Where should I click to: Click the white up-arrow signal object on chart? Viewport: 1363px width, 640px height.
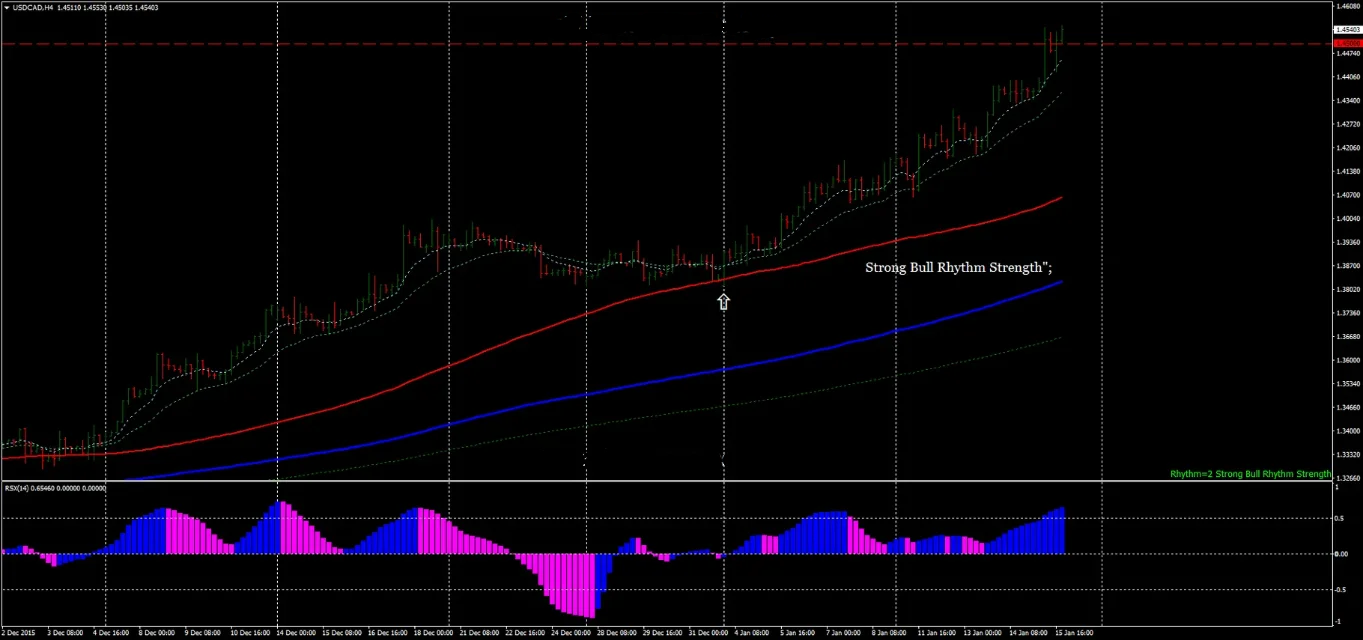pyautogui.click(x=723, y=302)
